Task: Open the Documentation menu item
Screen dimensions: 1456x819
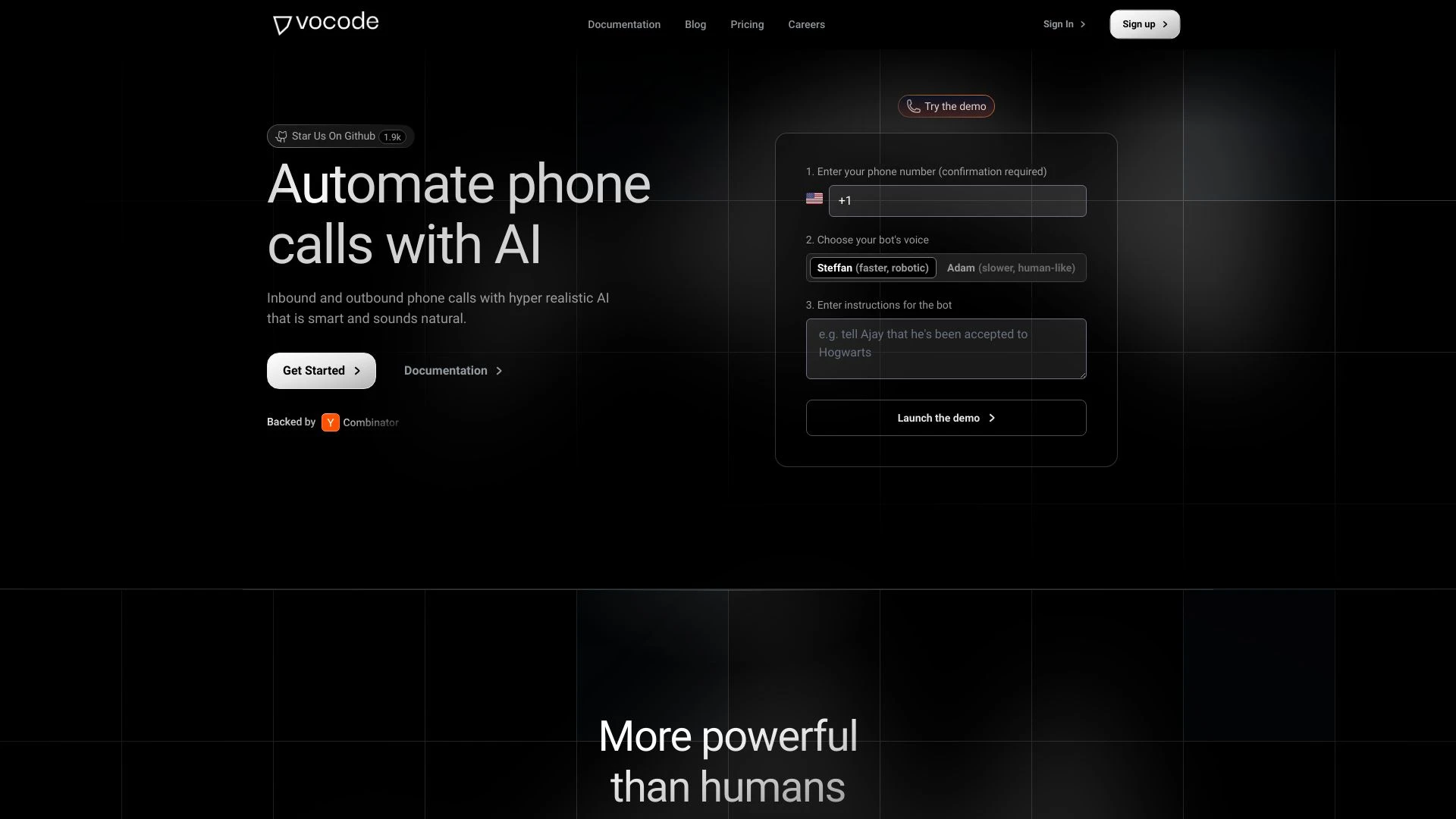Action: 624,24
